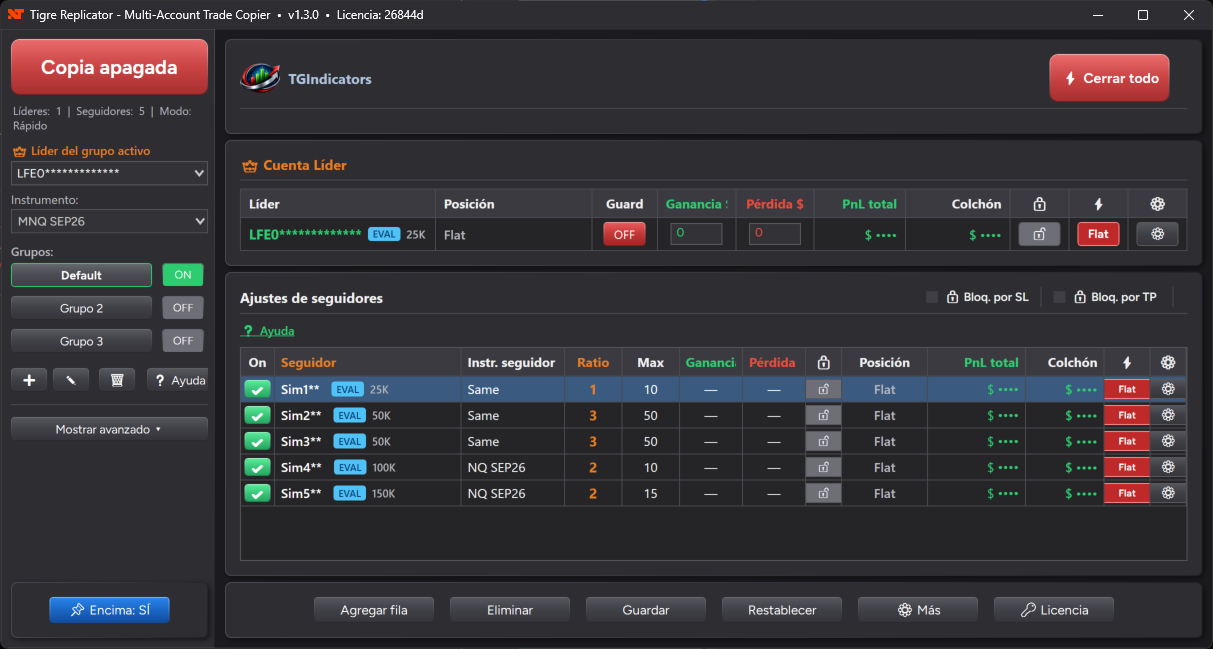Click Flat button for Sim1** row
Image resolution: width=1213 pixels, height=649 pixels.
[x=1127, y=389]
